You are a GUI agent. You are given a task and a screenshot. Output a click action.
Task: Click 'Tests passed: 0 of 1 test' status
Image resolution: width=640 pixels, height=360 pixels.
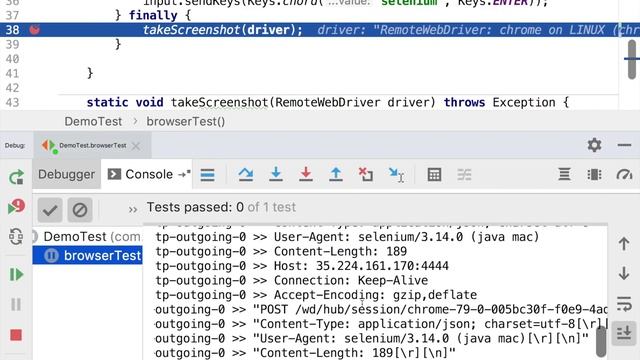coord(221,207)
